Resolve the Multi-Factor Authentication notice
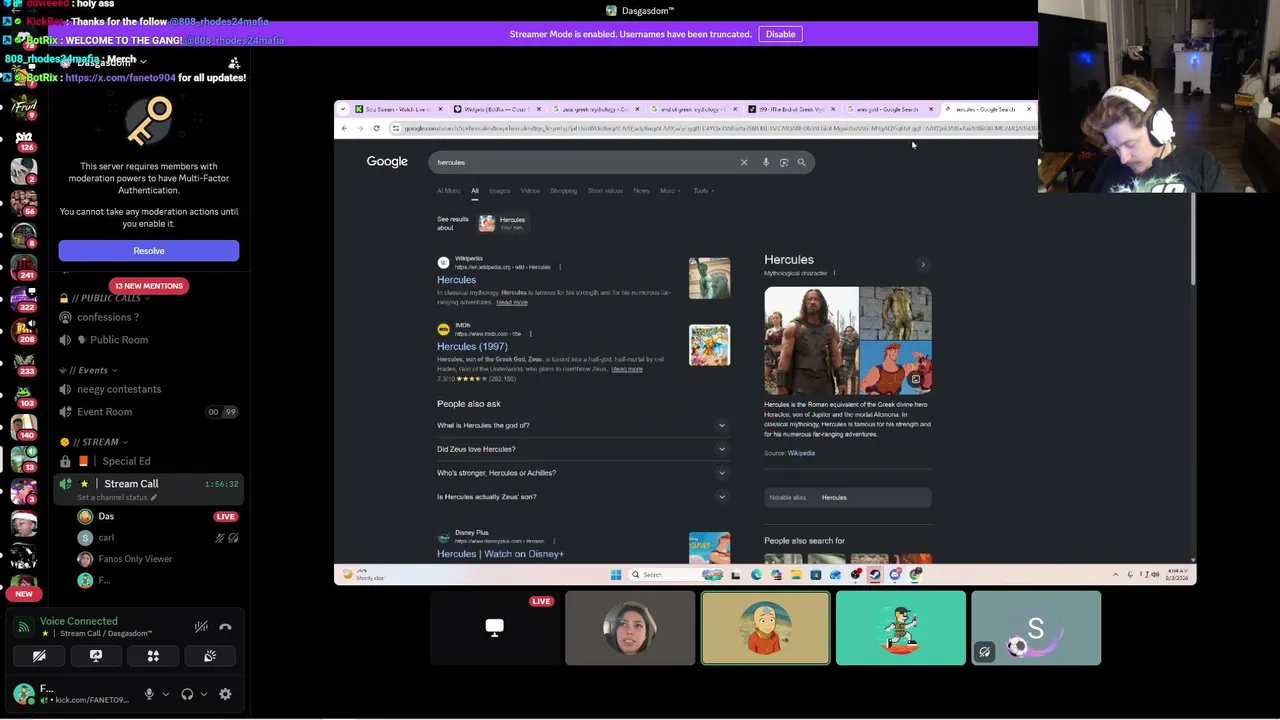The width and height of the screenshot is (1280, 720). pos(149,251)
